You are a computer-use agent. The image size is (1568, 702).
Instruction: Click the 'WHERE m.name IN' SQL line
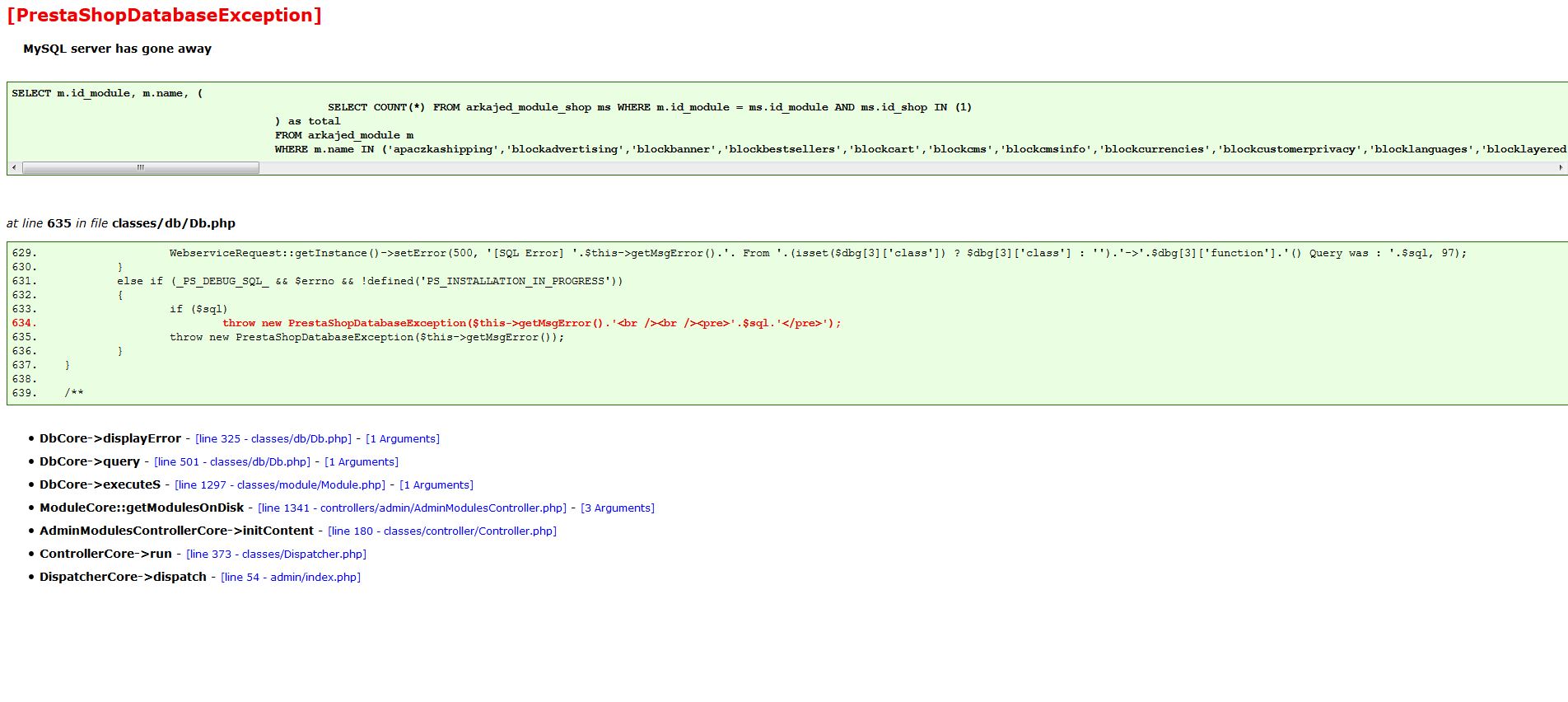coord(921,149)
